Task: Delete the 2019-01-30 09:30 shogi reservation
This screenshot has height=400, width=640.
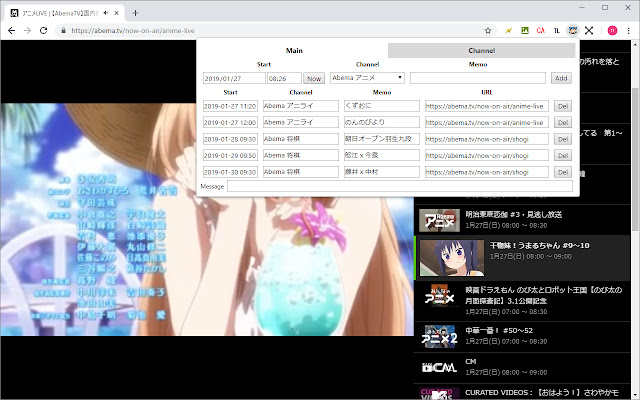Action: click(x=563, y=172)
